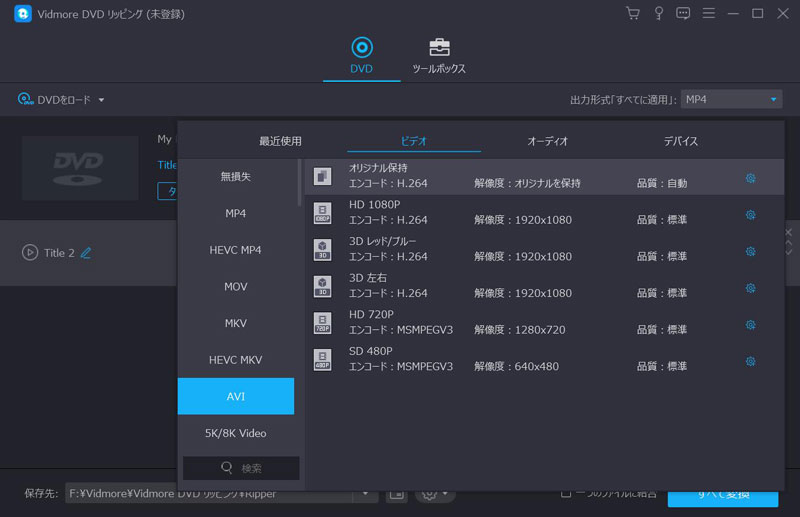Select the MKV format category
The height and width of the screenshot is (517, 800).
tap(236, 323)
